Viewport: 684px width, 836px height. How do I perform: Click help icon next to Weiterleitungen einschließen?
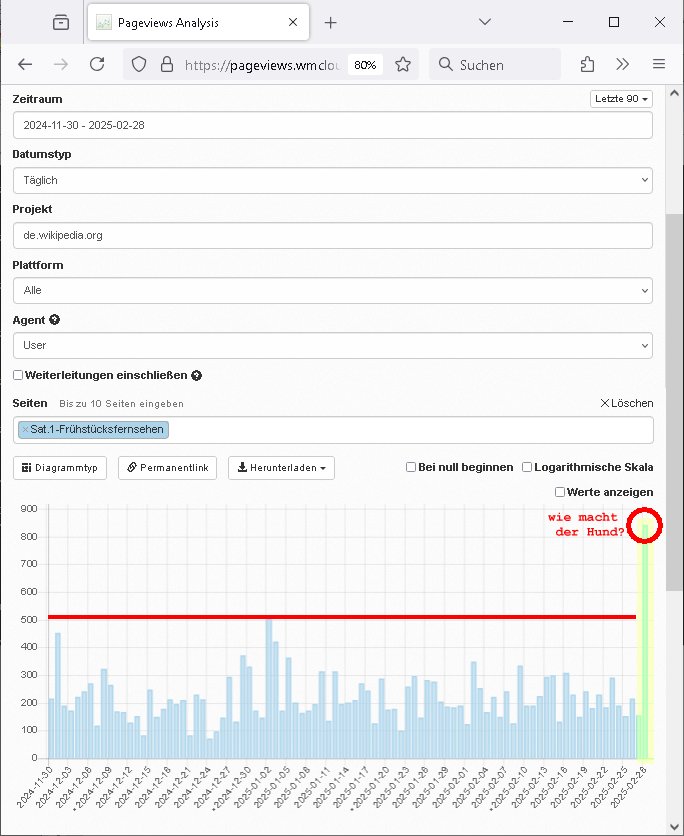click(x=197, y=375)
